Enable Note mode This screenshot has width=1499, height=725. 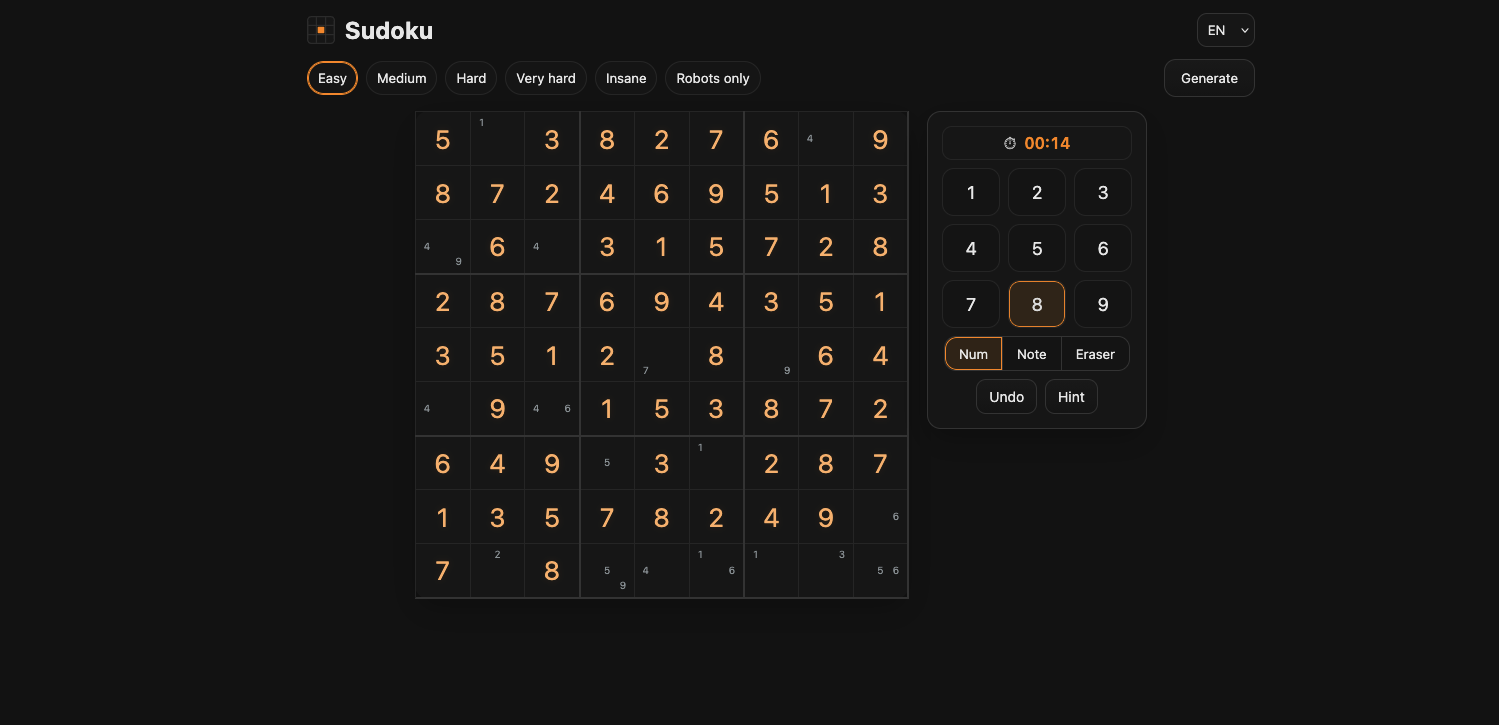[x=1031, y=354]
